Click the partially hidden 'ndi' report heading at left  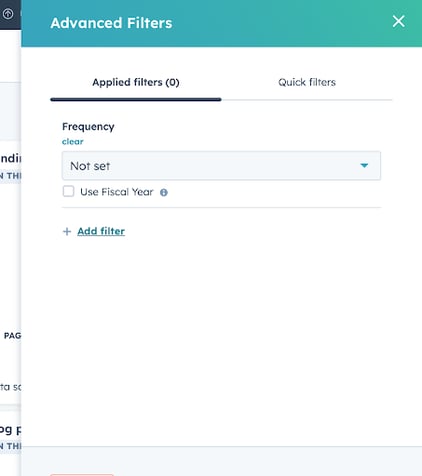tap(10, 158)
